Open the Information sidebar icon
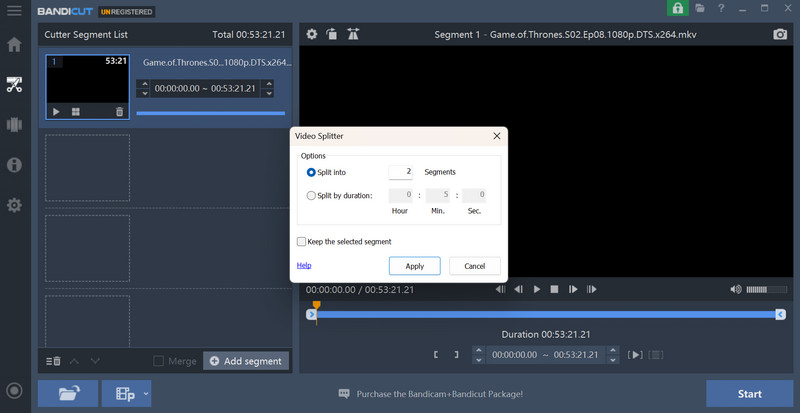Image resolution: width=800 pixels, height=413 pixels. click(14, 165)
